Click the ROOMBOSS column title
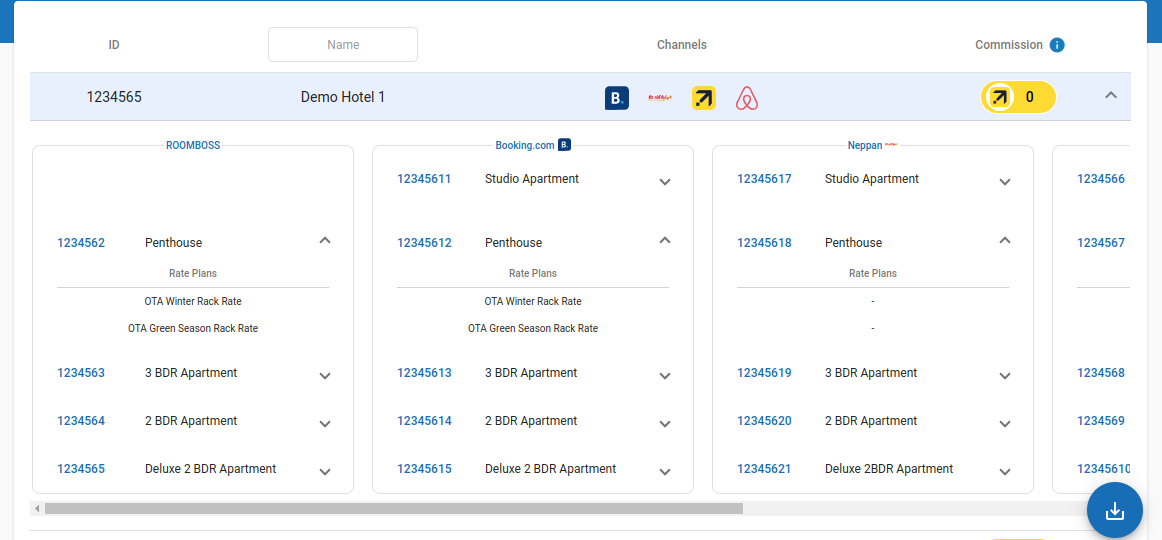This screenshot has height=540, width=1162. coord(193,145)
